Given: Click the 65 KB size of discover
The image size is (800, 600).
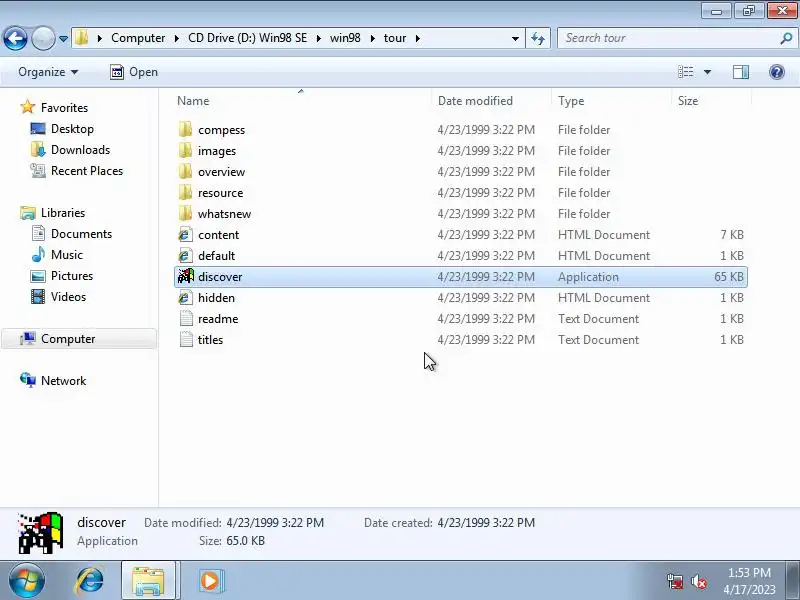Looking at the screenshot, I should click(x=729, y=277).
